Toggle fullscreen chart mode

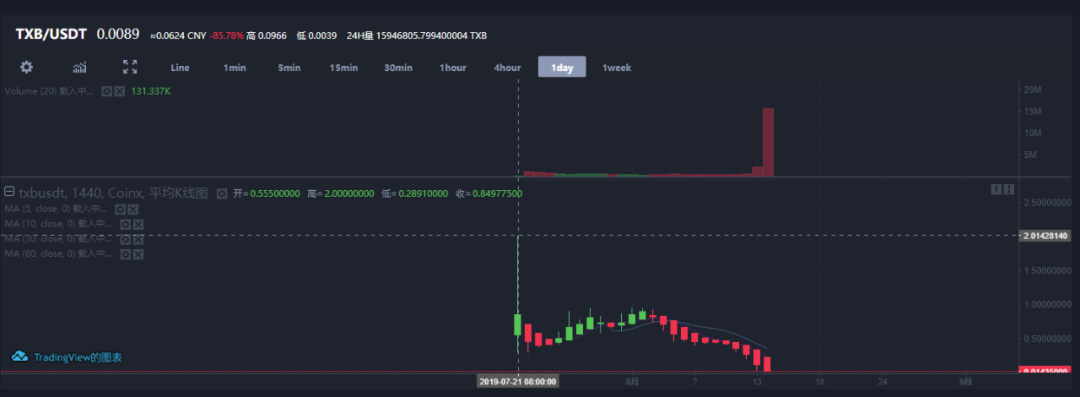129,67
